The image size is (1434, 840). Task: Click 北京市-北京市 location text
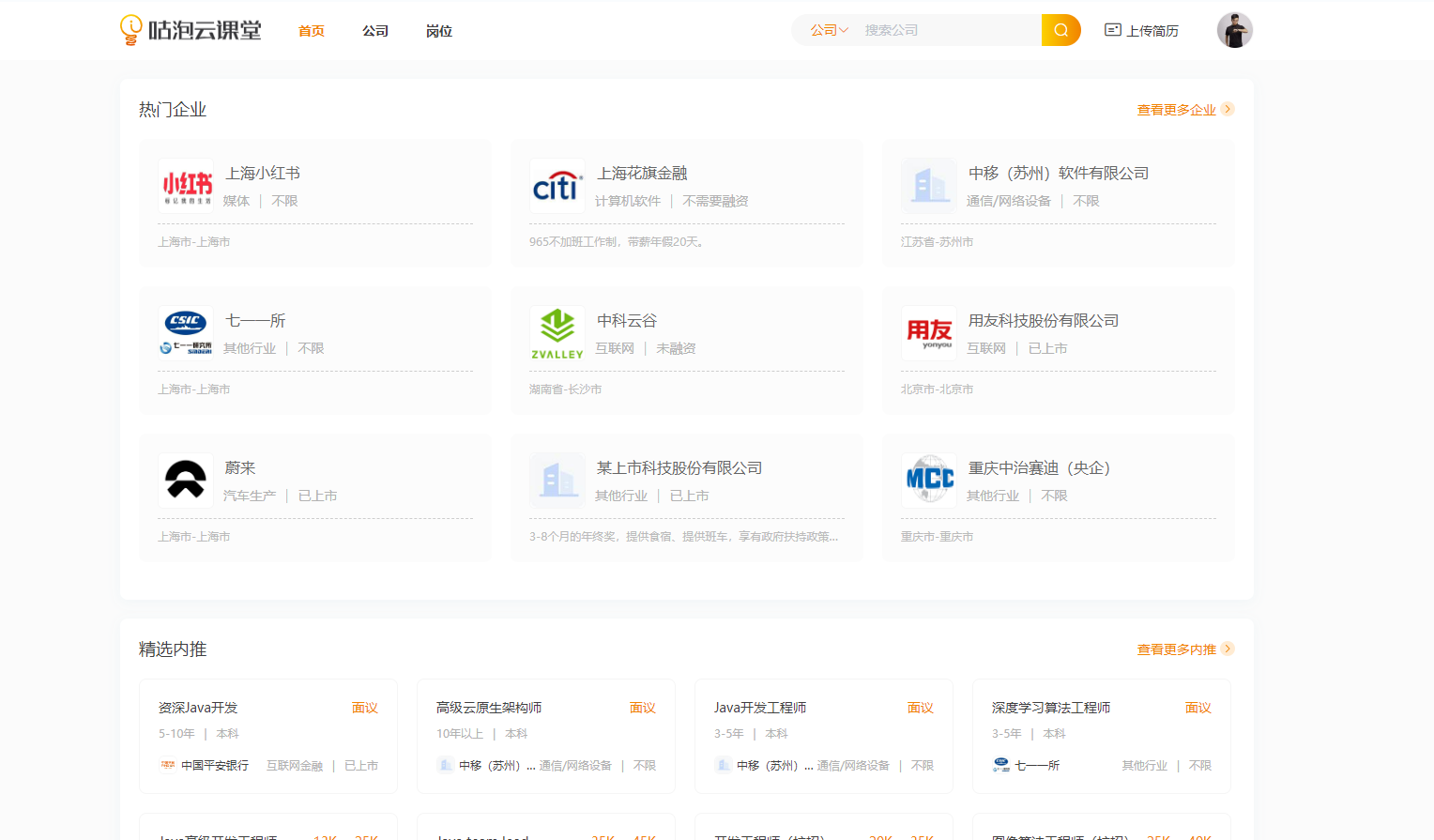937,389
